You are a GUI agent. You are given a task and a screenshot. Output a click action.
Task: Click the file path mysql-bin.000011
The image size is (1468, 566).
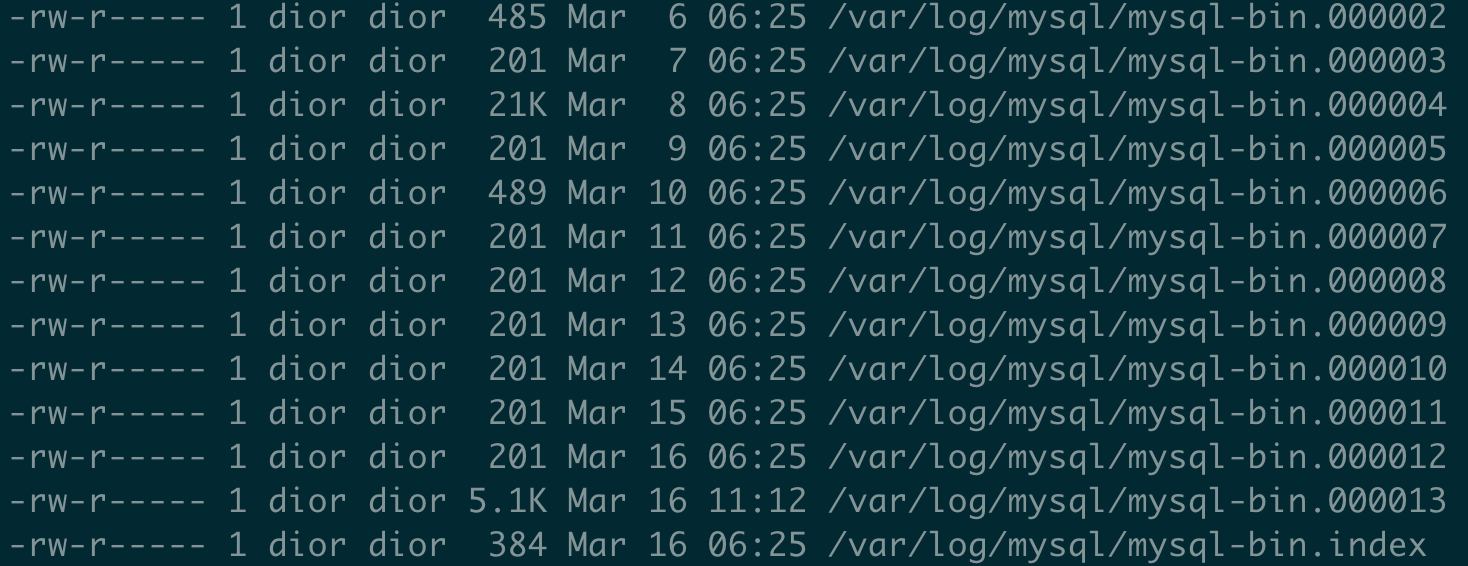tap(1137, 414)
